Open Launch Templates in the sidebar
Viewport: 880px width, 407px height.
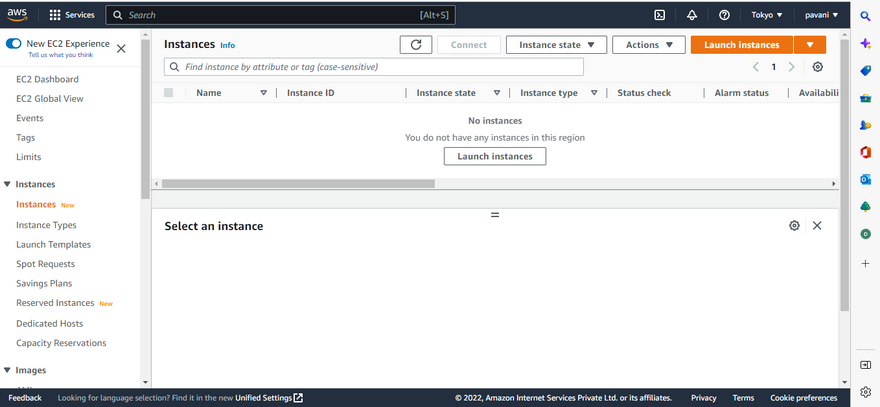coord(53,245)
